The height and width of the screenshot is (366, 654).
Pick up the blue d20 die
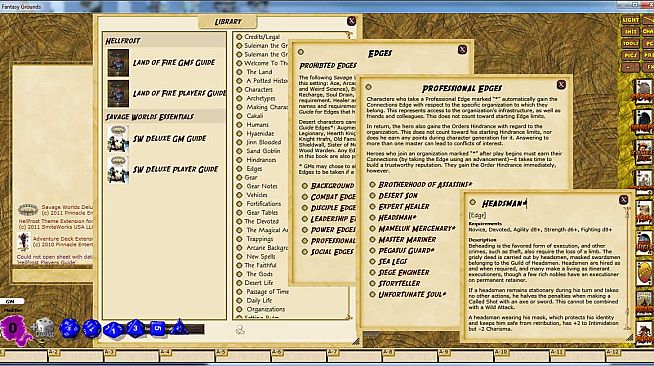coord(69,328)
